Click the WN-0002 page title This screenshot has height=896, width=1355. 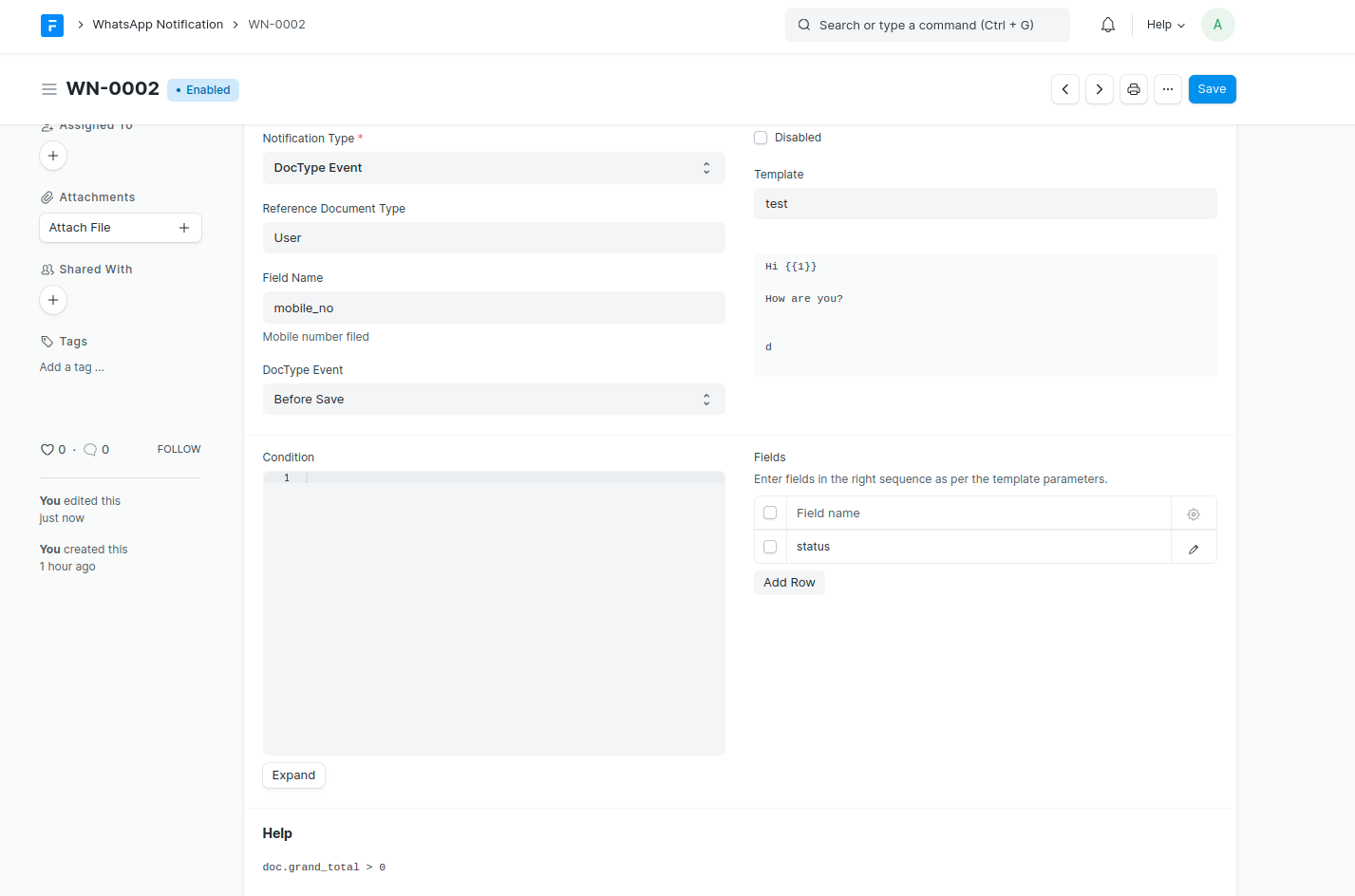[113, 89]
